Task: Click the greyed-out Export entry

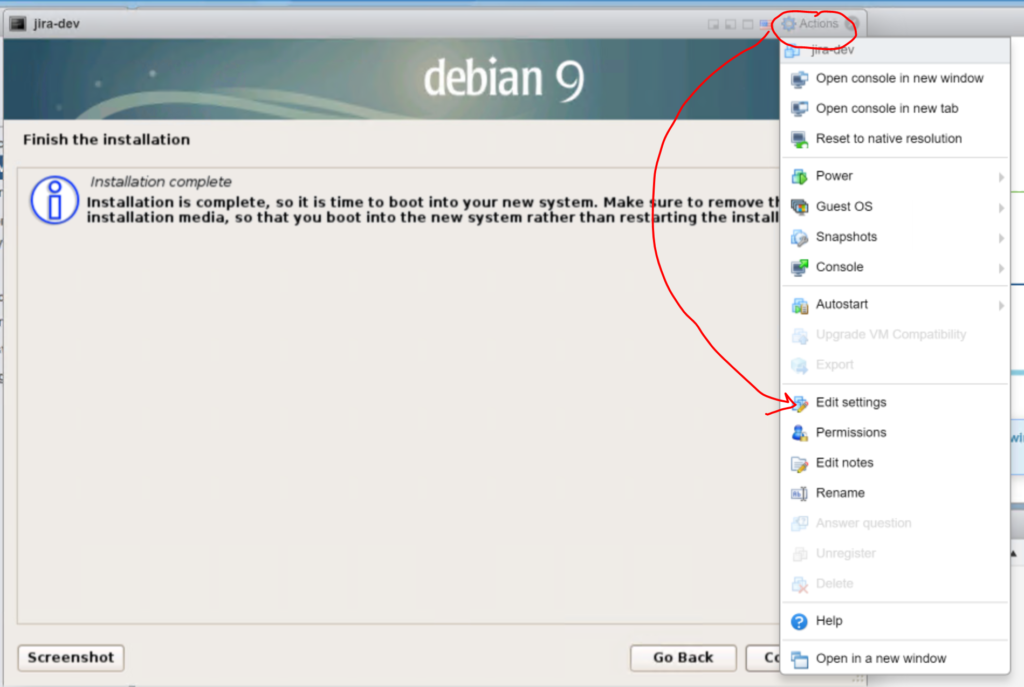Action: pyautogui.click(x=895, y=364)
